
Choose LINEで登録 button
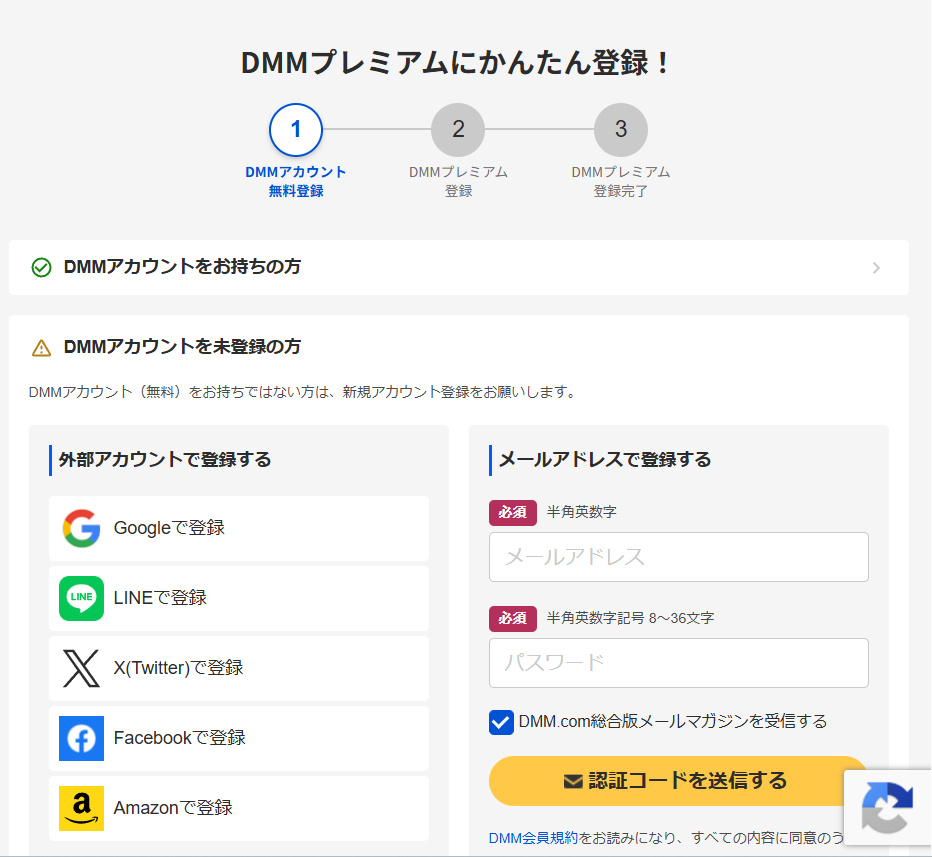(239, 598)
